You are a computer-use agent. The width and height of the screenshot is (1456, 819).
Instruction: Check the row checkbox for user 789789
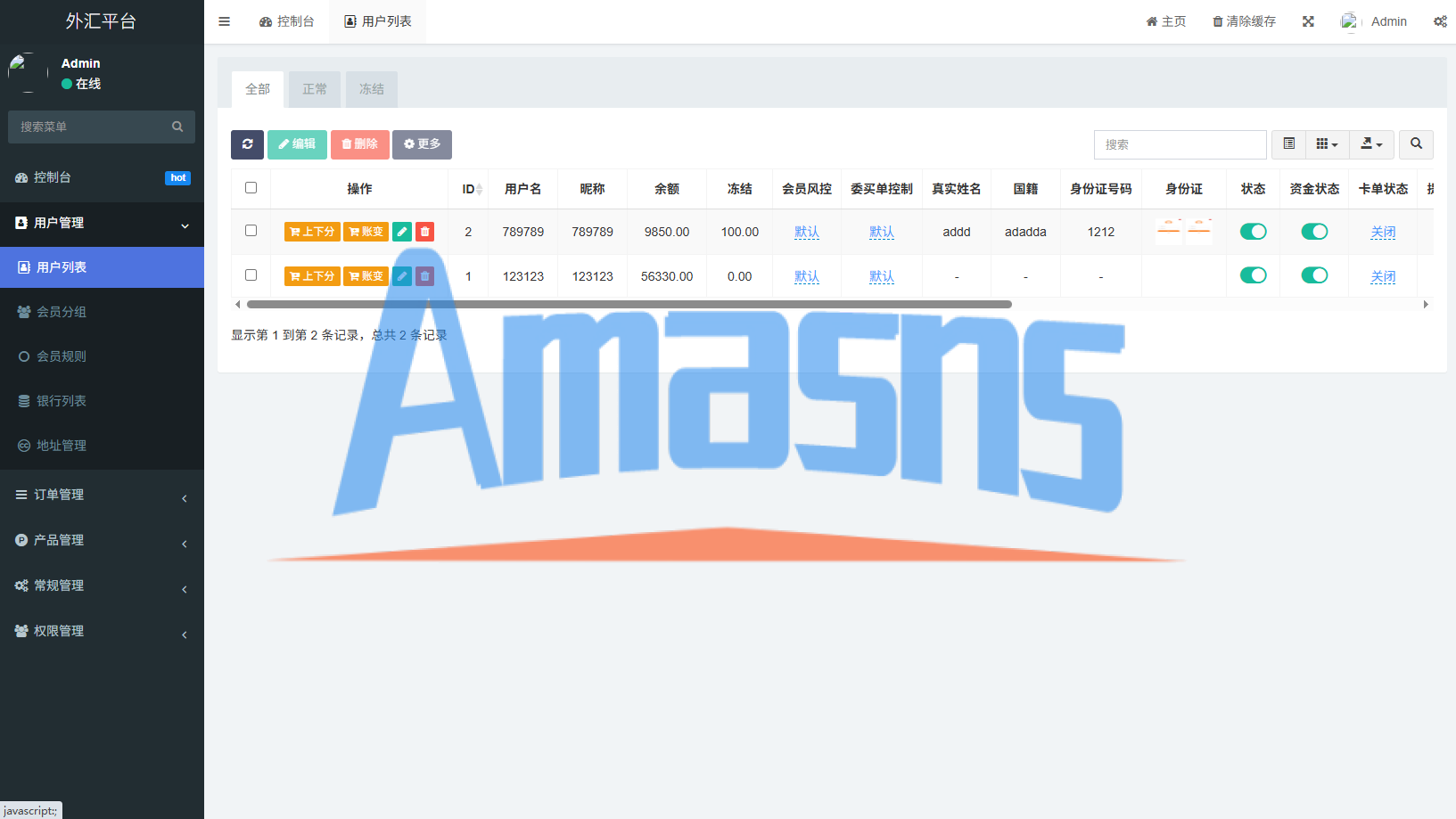point(251,231)
